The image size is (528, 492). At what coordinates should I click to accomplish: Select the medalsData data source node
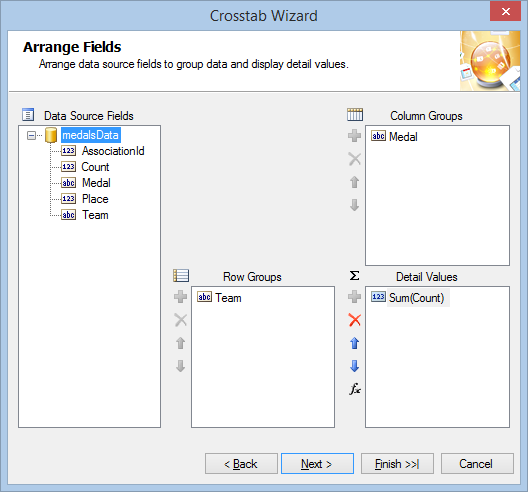(90, 135)
